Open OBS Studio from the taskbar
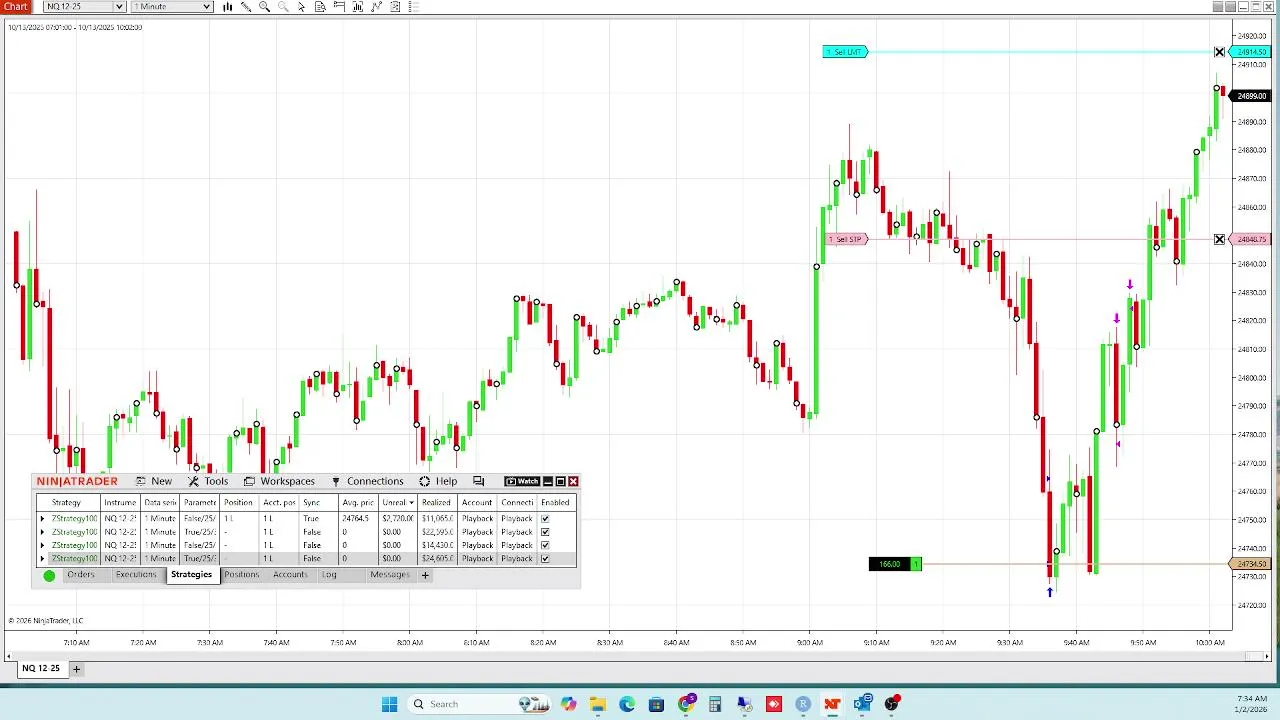 coord(891,704)
